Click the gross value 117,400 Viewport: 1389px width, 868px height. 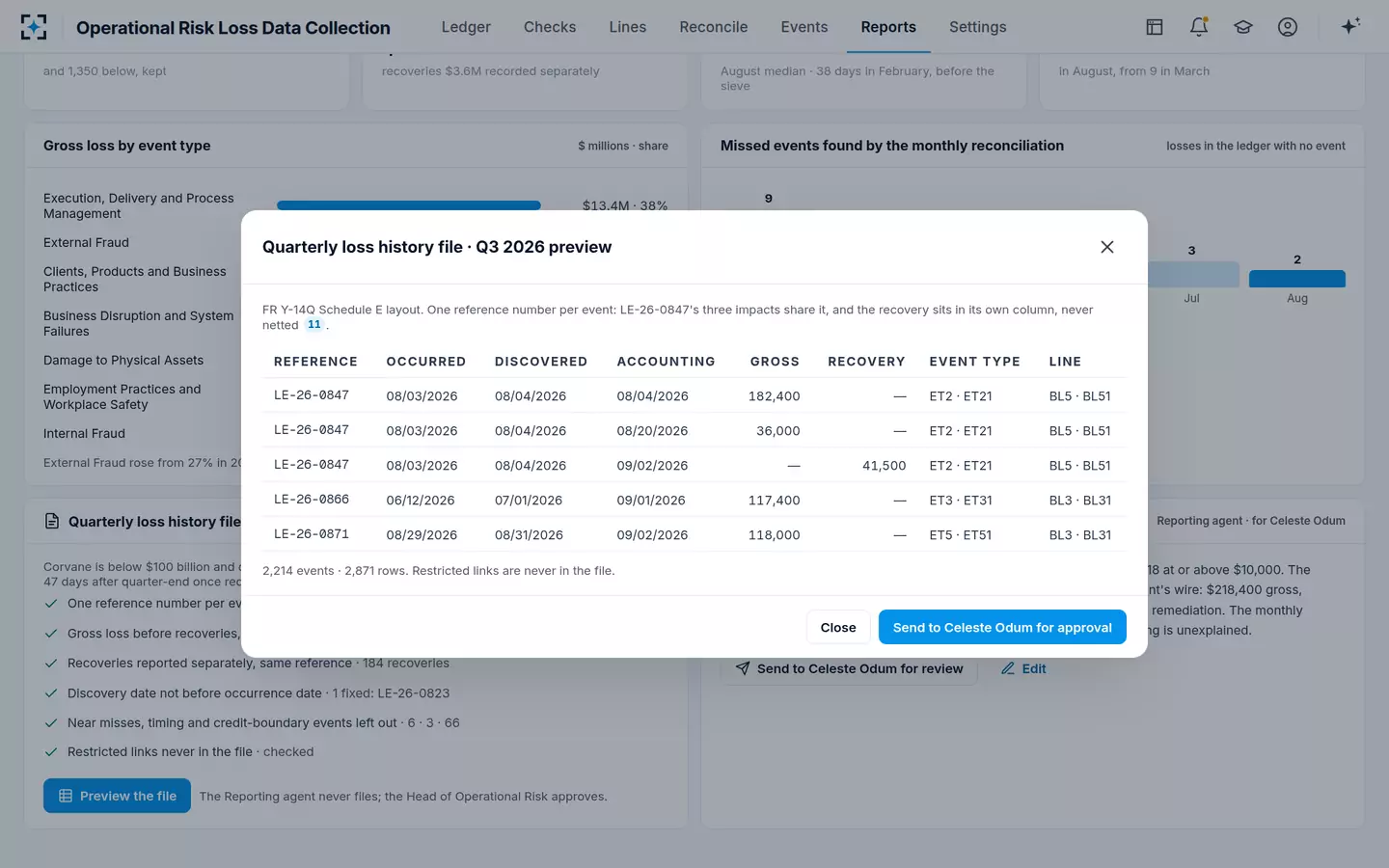[x=774, y=501]
